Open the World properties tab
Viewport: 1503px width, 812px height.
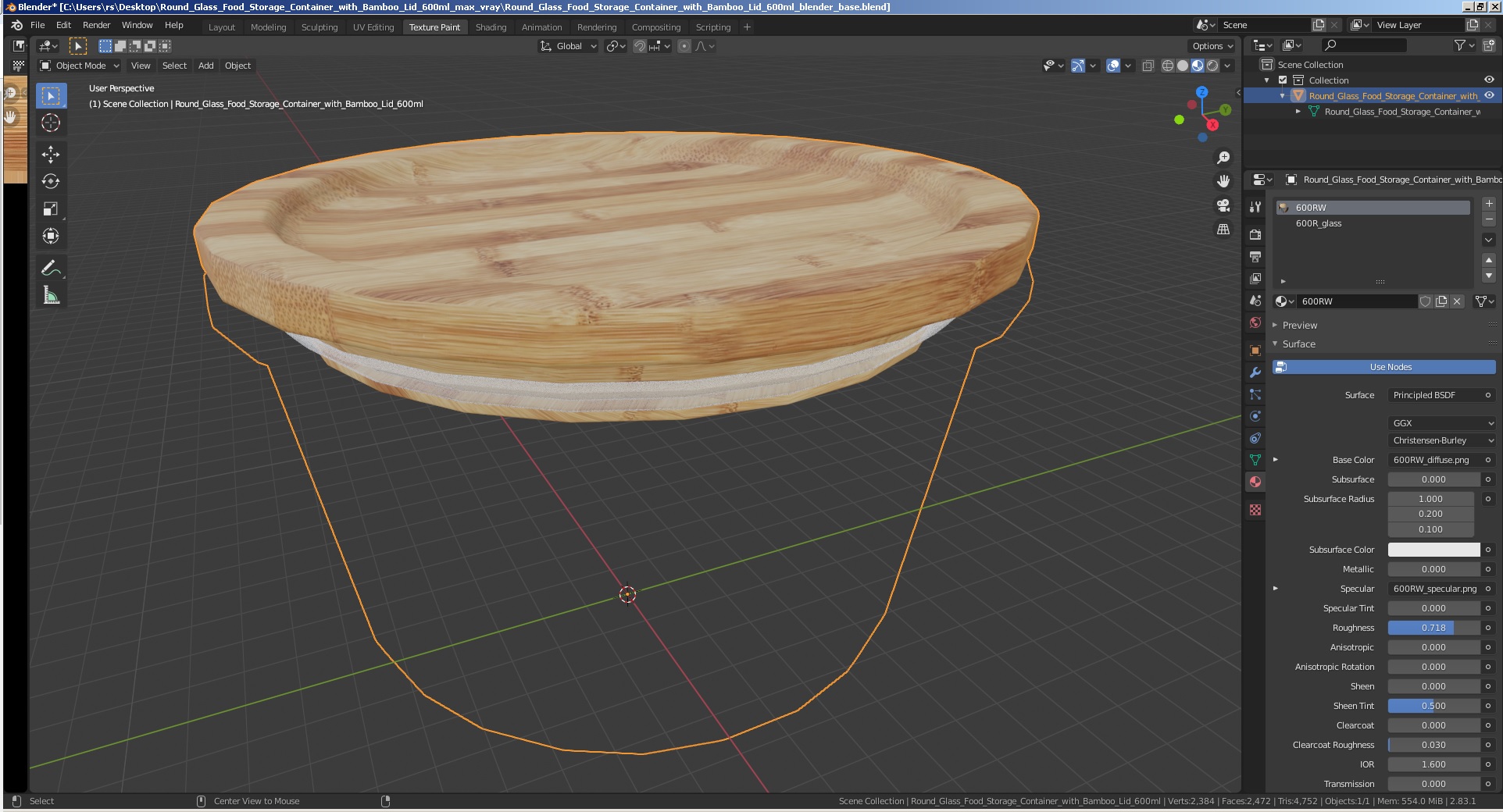(x=1255, y=322)
